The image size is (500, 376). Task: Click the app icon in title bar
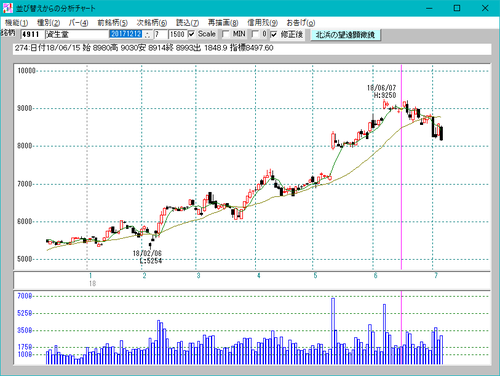(7, 8)
